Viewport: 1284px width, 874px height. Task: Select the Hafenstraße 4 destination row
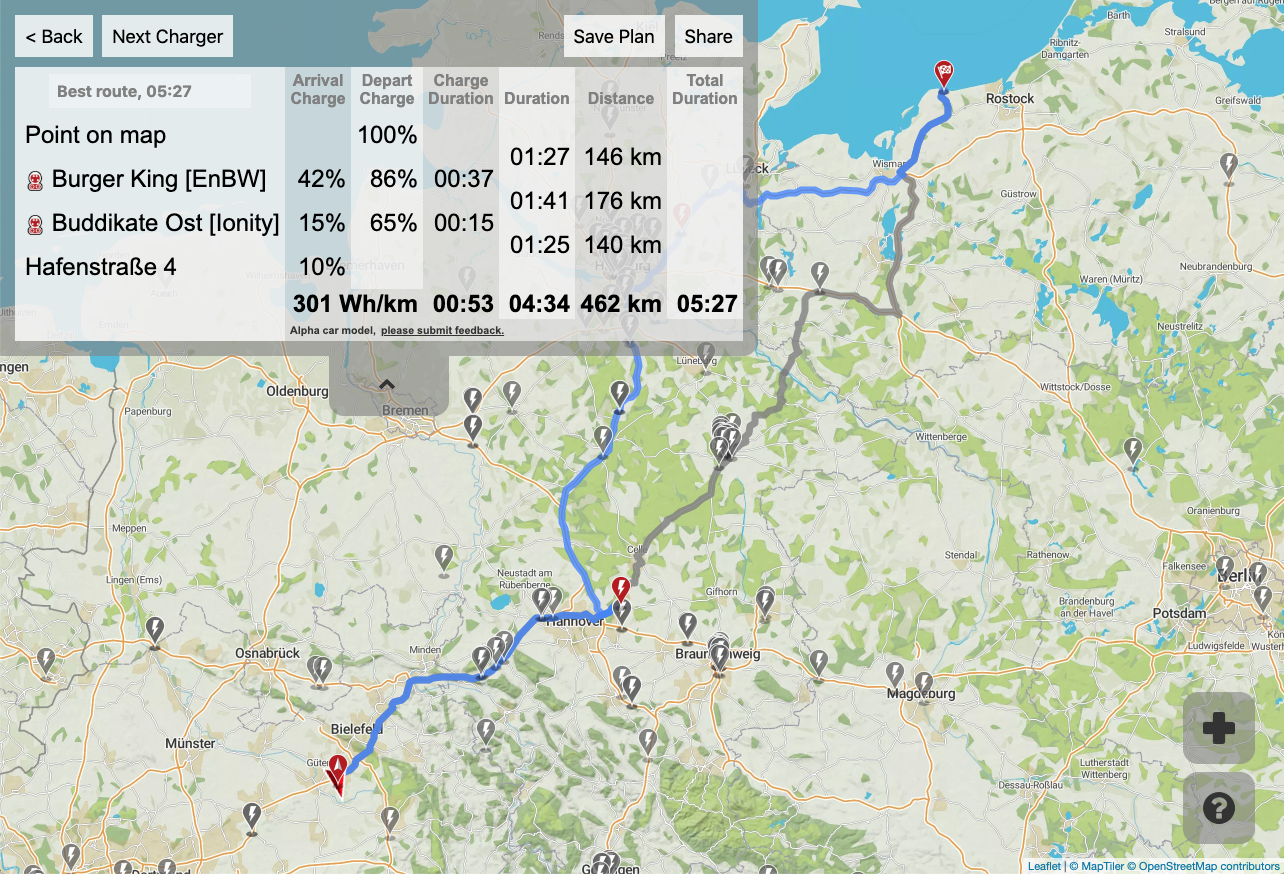tap(100, 267)
